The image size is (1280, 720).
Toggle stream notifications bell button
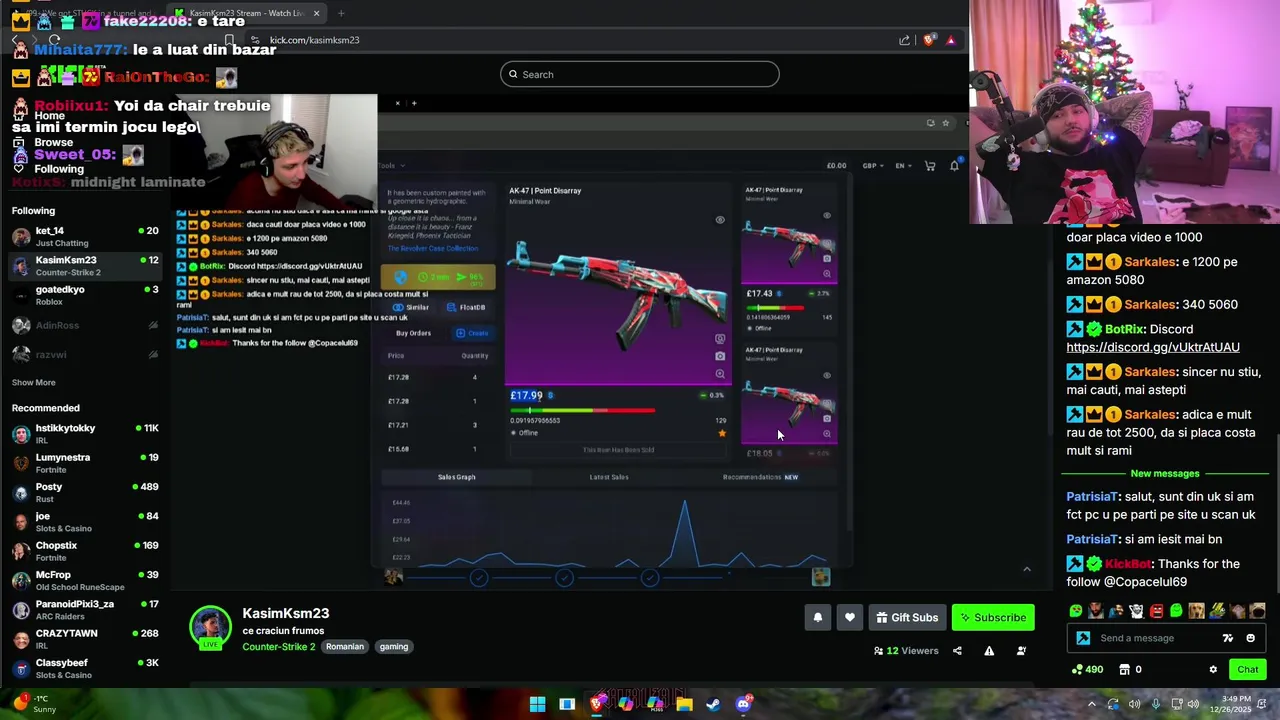click(x=817, y=618)
